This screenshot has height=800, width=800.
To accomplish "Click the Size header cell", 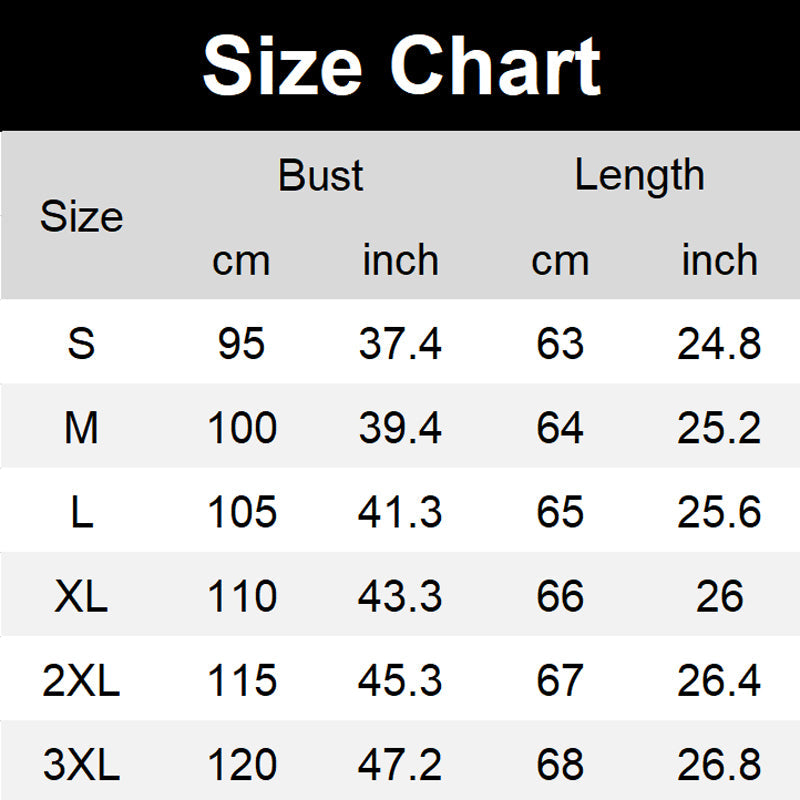I will [x=82, y=217].
